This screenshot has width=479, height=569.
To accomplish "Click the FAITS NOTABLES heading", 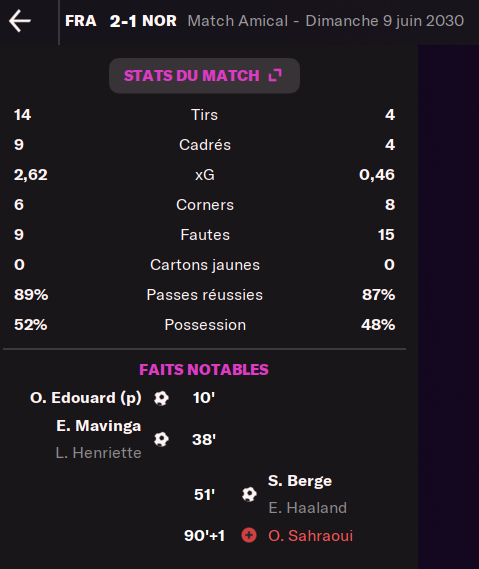I will 204,370.
